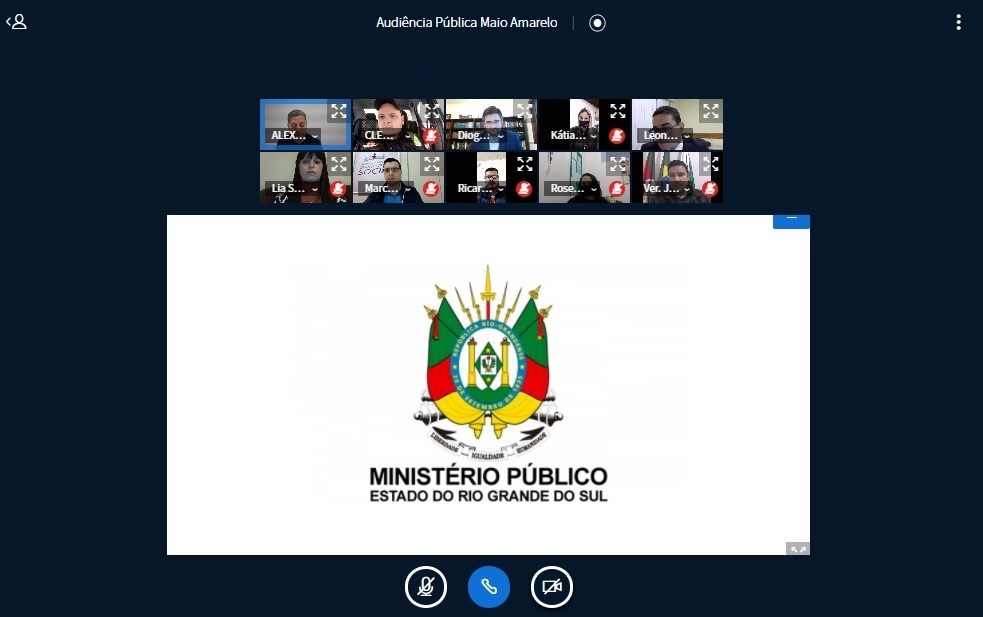983x617 pixels.
Task: Unmute the microphone
Action: click(x=426, y=587)
